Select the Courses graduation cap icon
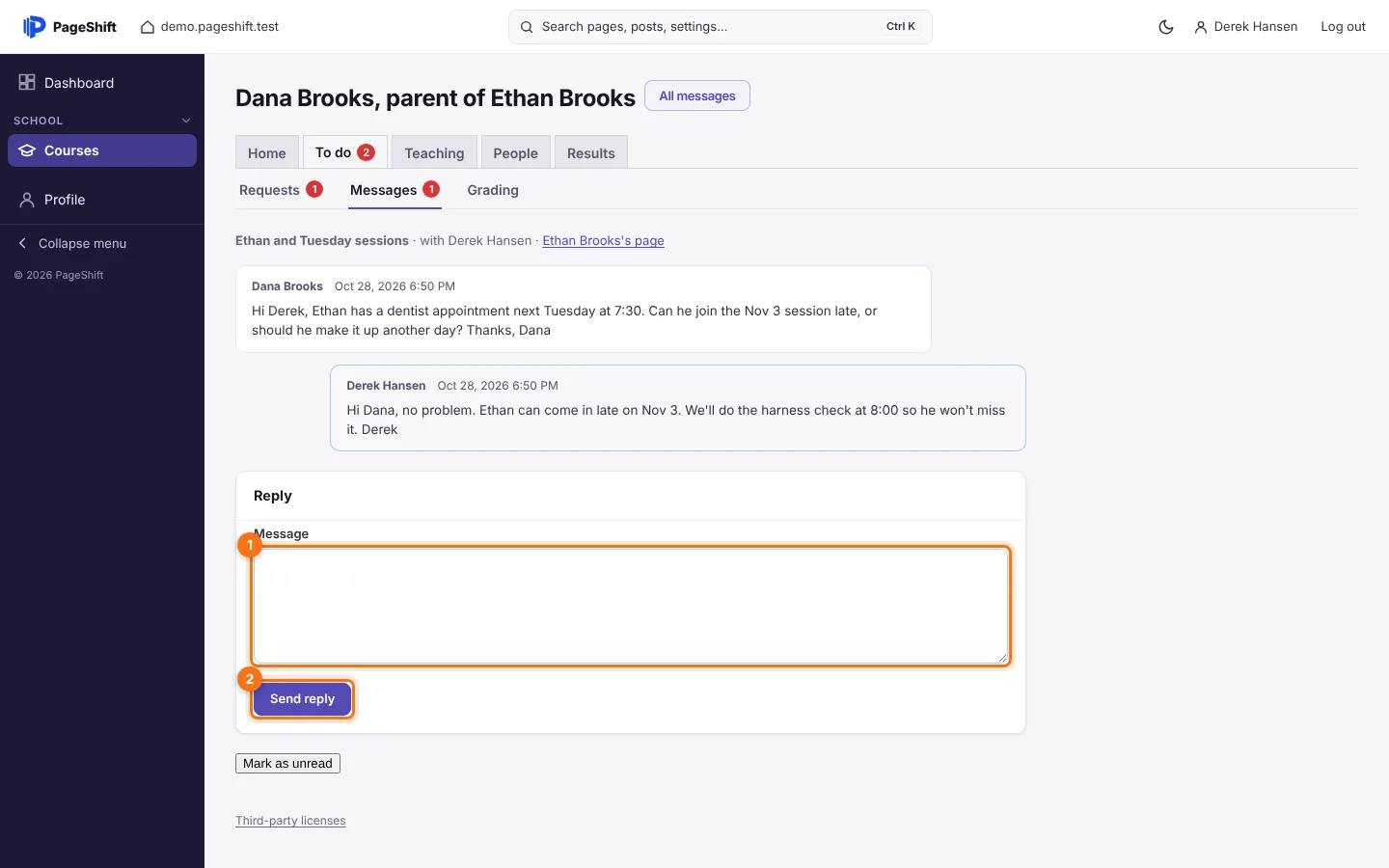Screen dimensions: 1389x868 (x=27, y=150)
